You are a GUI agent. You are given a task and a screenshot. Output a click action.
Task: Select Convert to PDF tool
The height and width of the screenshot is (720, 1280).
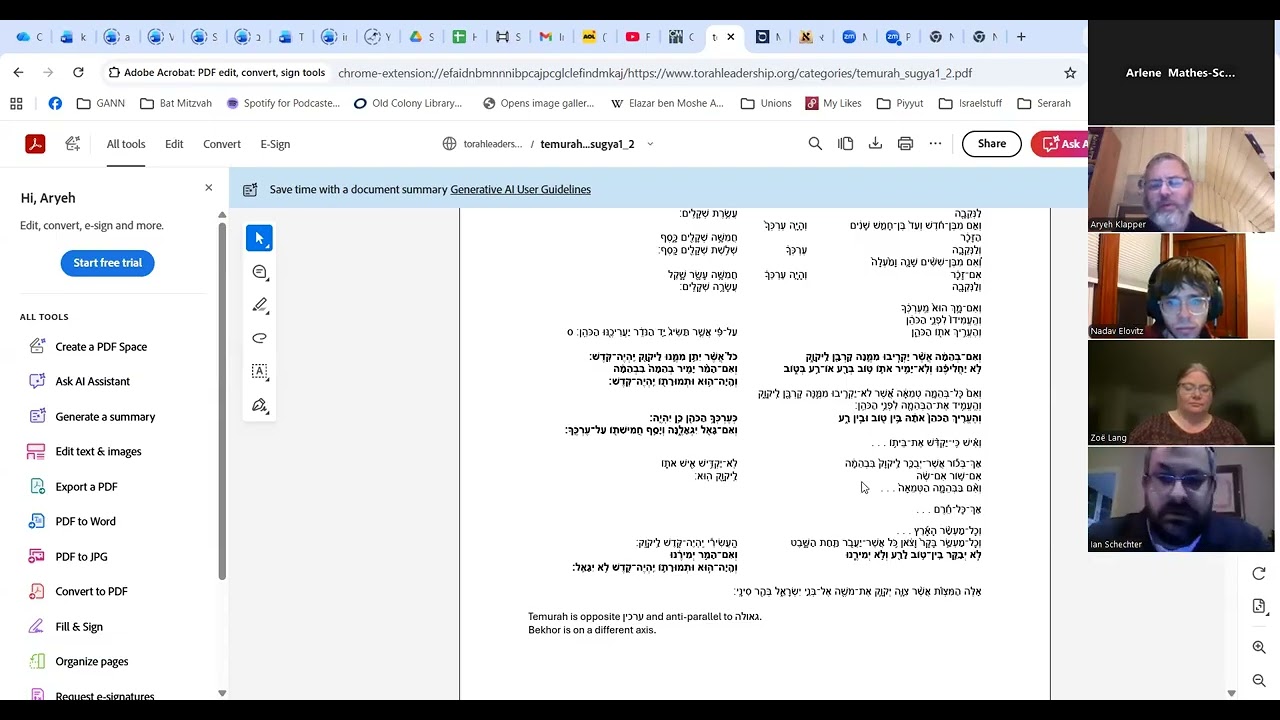pos(91,592)
